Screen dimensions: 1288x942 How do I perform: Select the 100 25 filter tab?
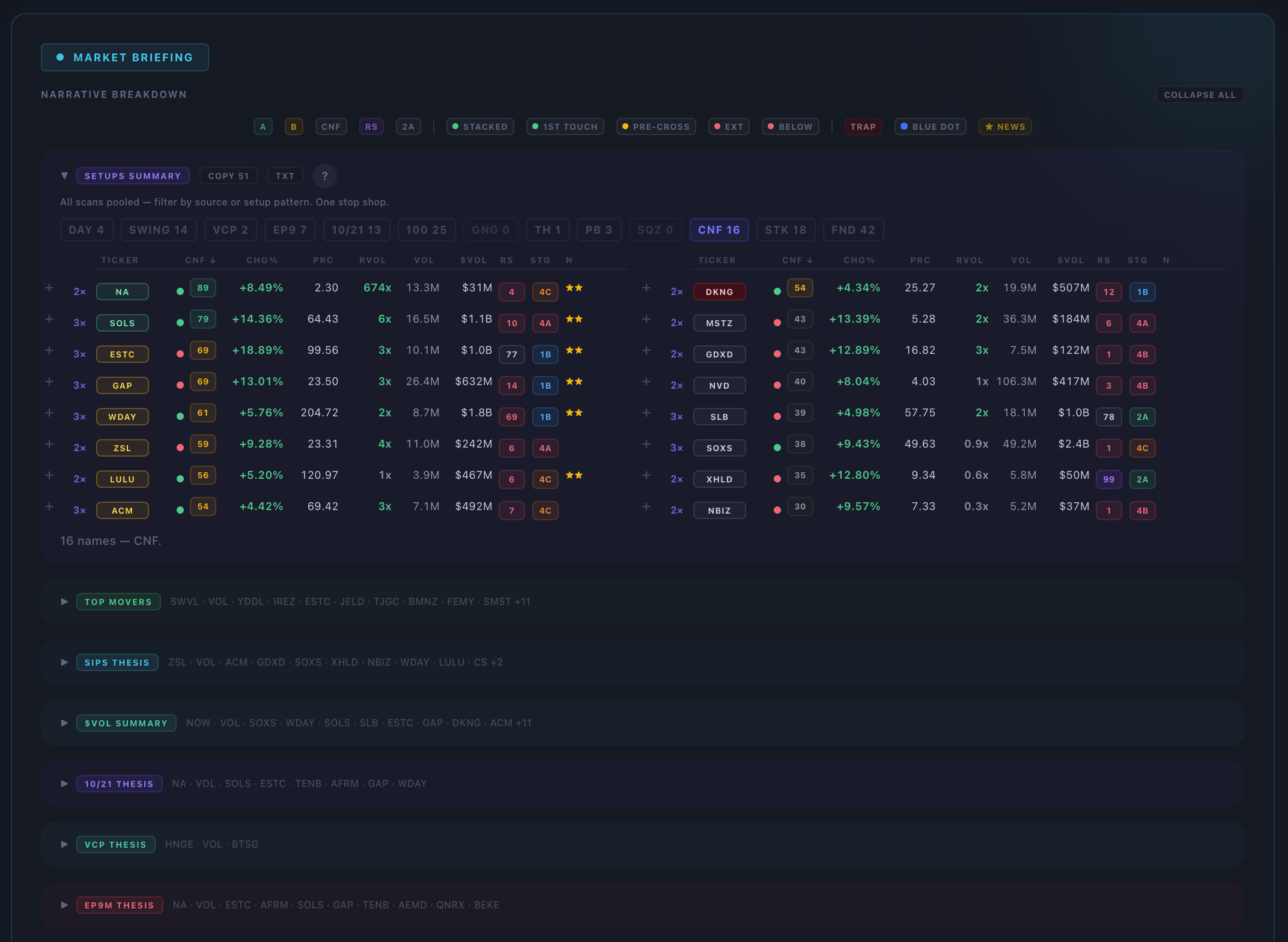pos(427,229)
